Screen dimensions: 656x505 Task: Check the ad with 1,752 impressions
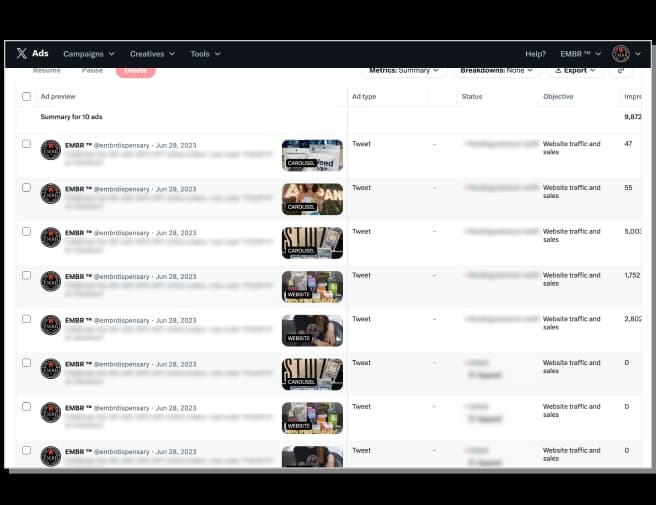coord(26,275)
